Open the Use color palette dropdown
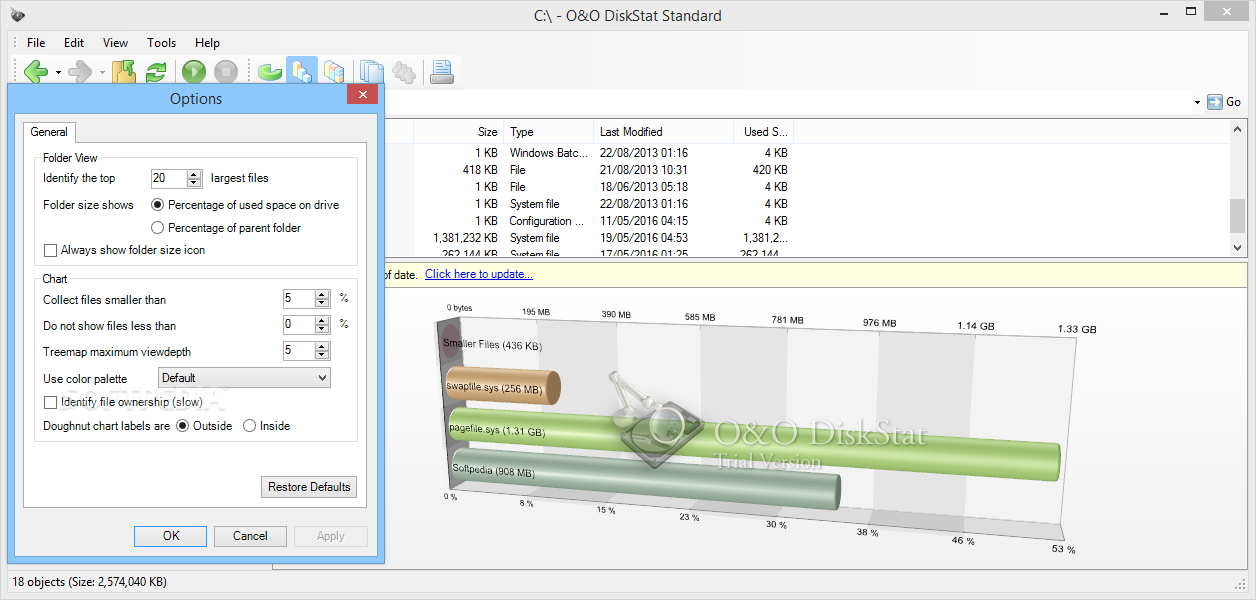 pyautogui.click(x=245, y=378)
